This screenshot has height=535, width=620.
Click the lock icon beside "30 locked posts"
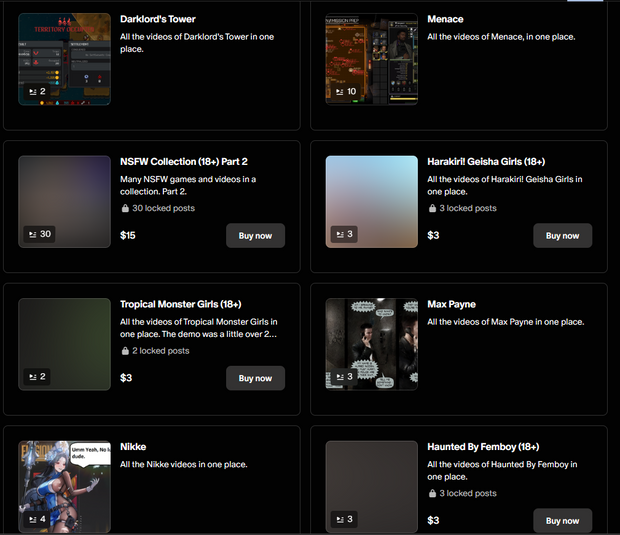click(x=125, y=209)
